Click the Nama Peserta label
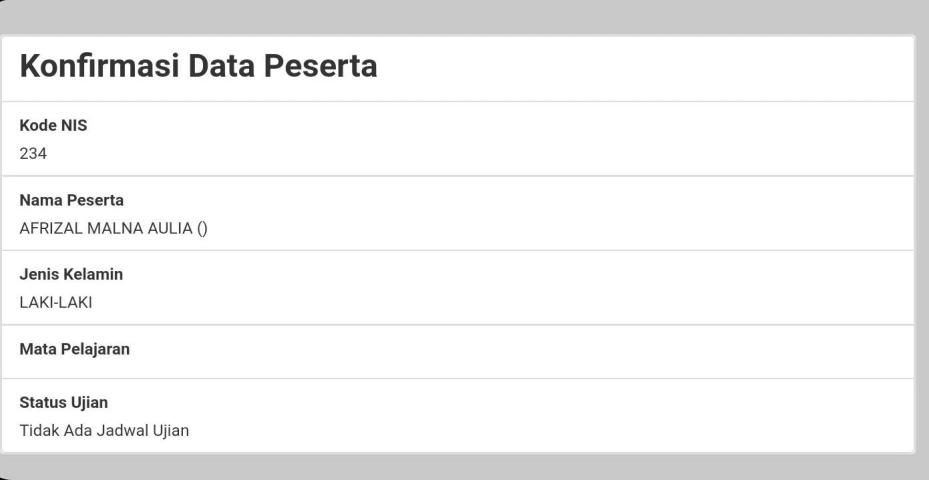 [72, 201]
